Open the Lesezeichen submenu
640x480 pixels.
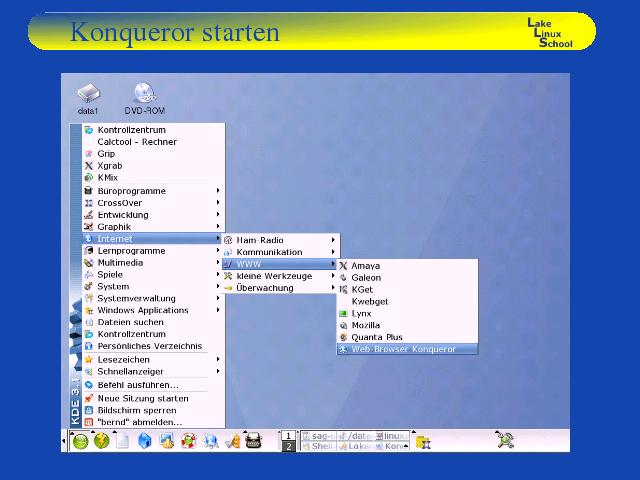(153, 360)
